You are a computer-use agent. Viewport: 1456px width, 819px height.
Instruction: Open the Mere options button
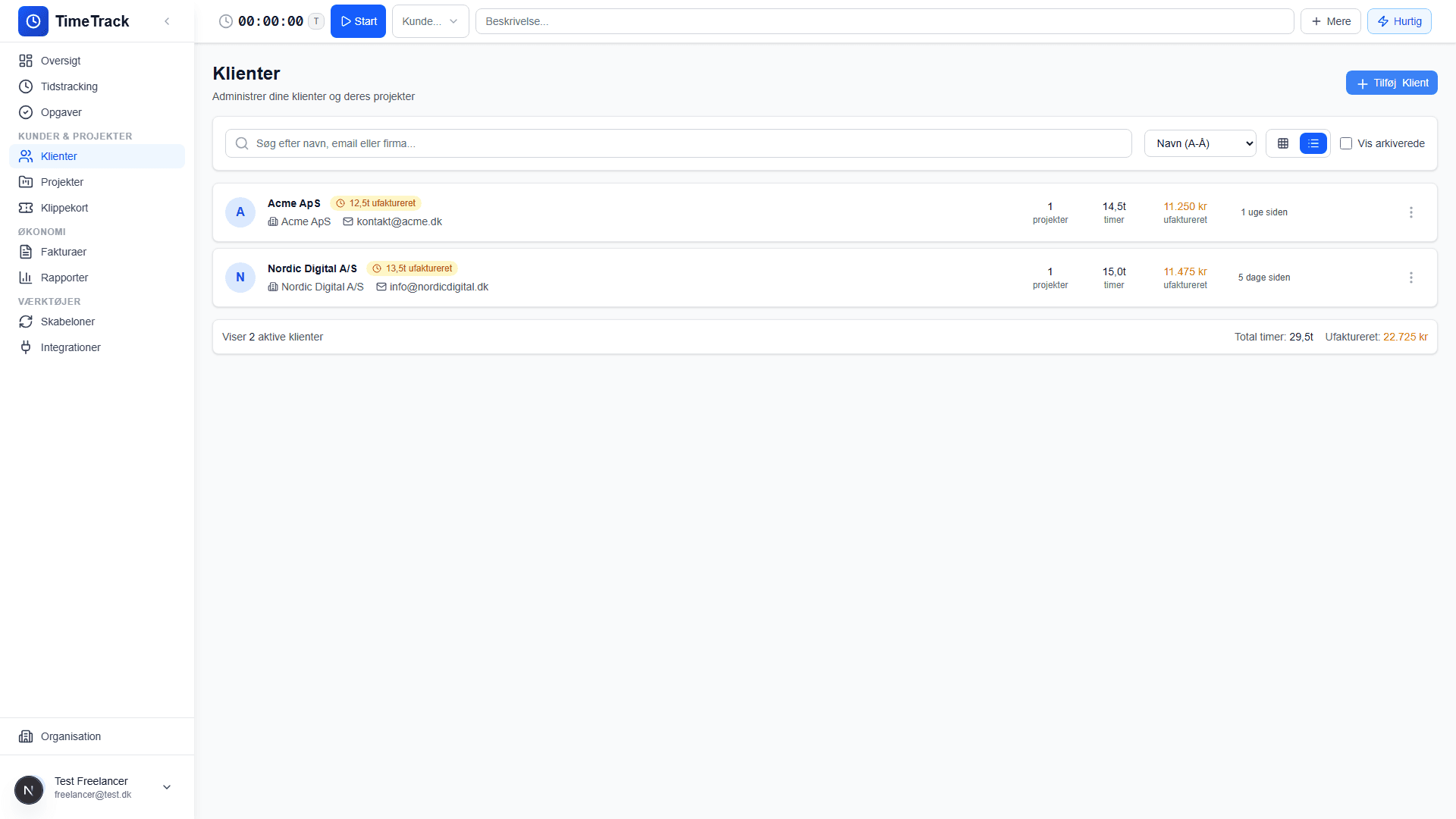point(1330,21)
